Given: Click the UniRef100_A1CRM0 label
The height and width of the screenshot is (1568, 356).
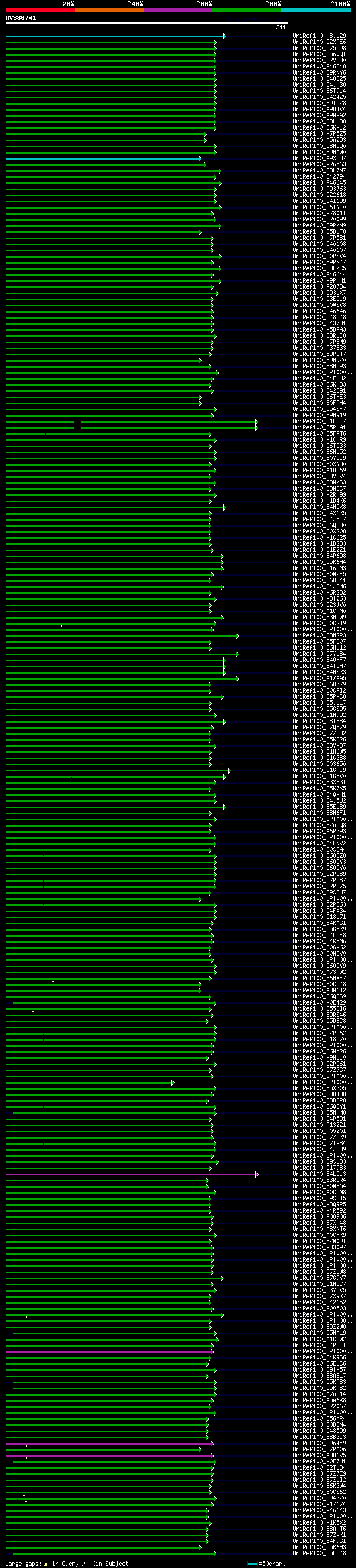Looking at the screenshot, I should pos(319,611).
